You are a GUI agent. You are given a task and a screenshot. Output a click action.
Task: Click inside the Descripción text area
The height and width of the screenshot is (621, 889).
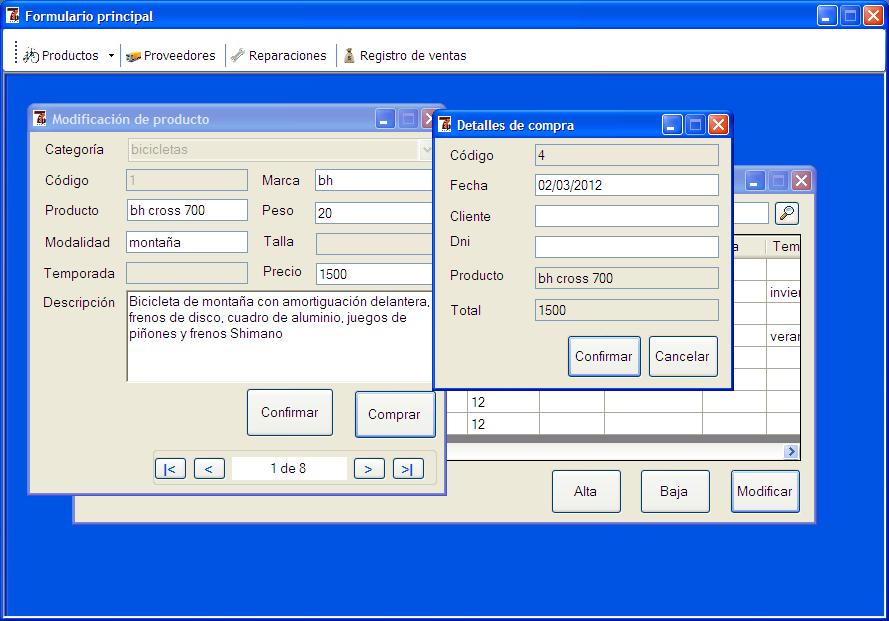coord(280,336)
